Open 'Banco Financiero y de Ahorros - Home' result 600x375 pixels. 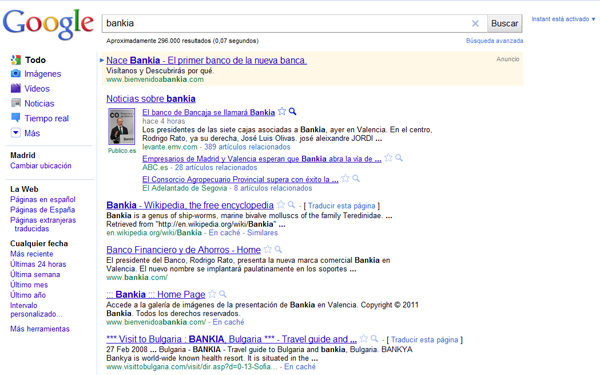pos(184,250)
